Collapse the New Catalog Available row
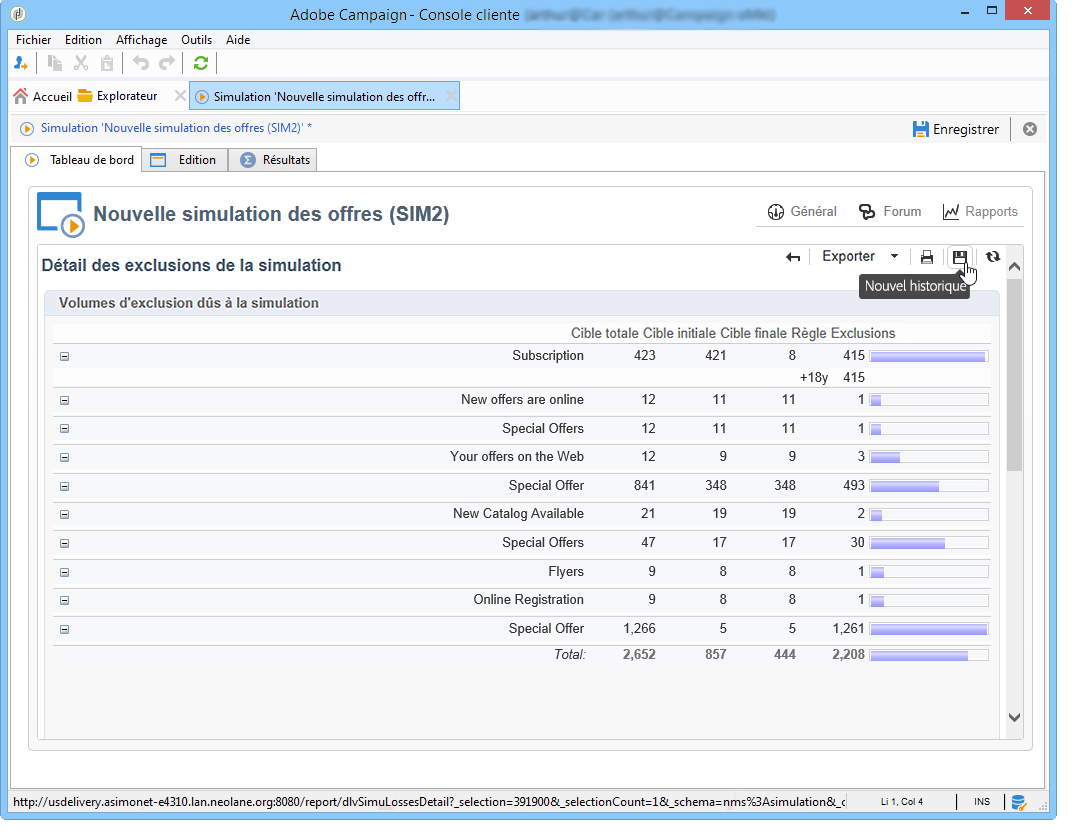This screenshot has width=1077, height=840. tap(65, 514)
